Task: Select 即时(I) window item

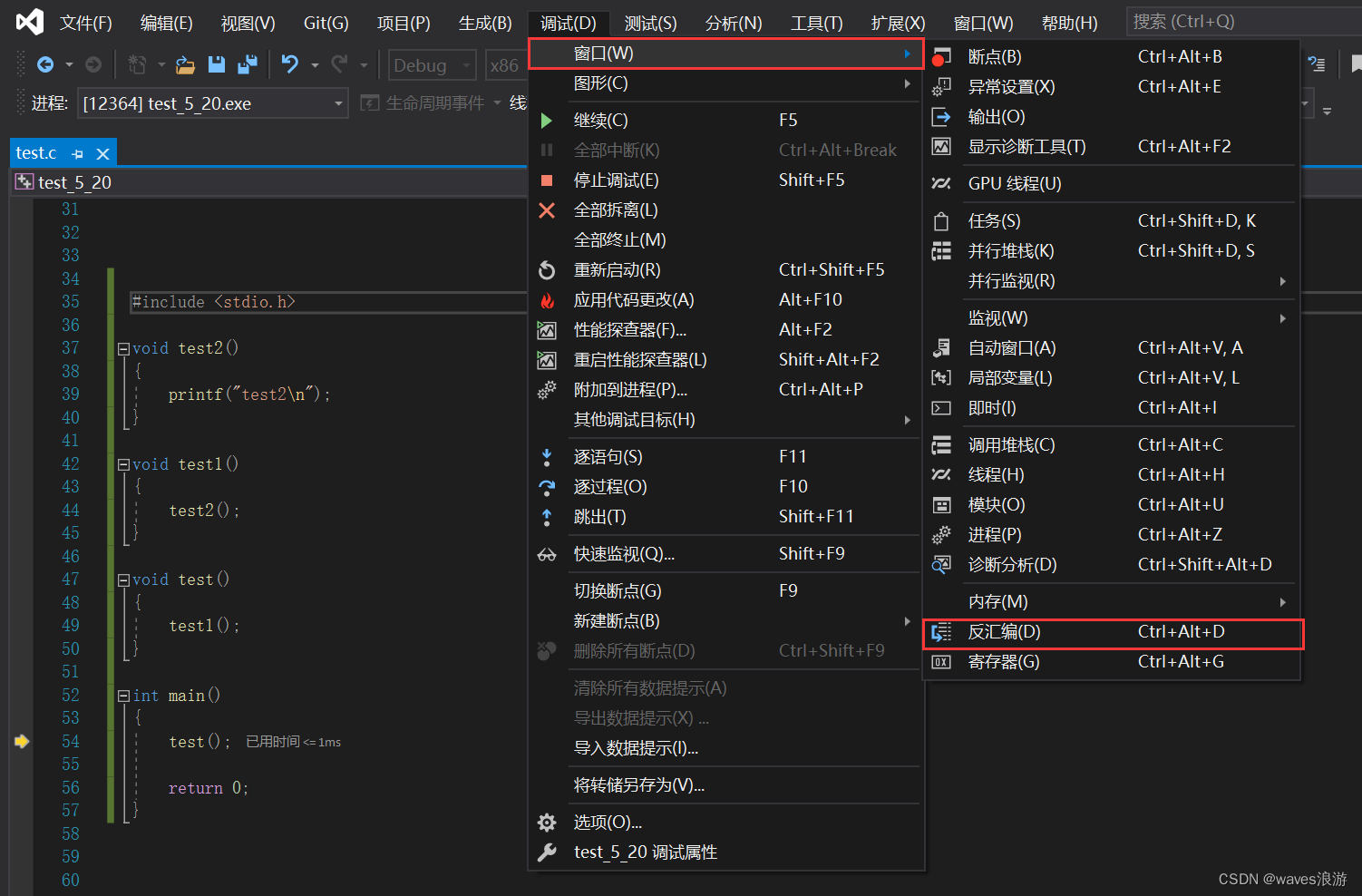Action: [1114, 408]
